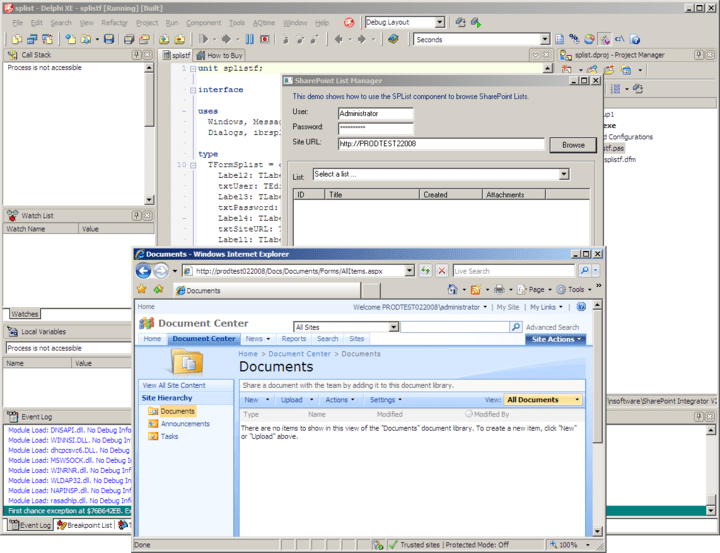The height and width of the screenshot is (553, 720).
Task: Click the Advanced Search link
Action: pyautogui.click(x=552, y=327)
